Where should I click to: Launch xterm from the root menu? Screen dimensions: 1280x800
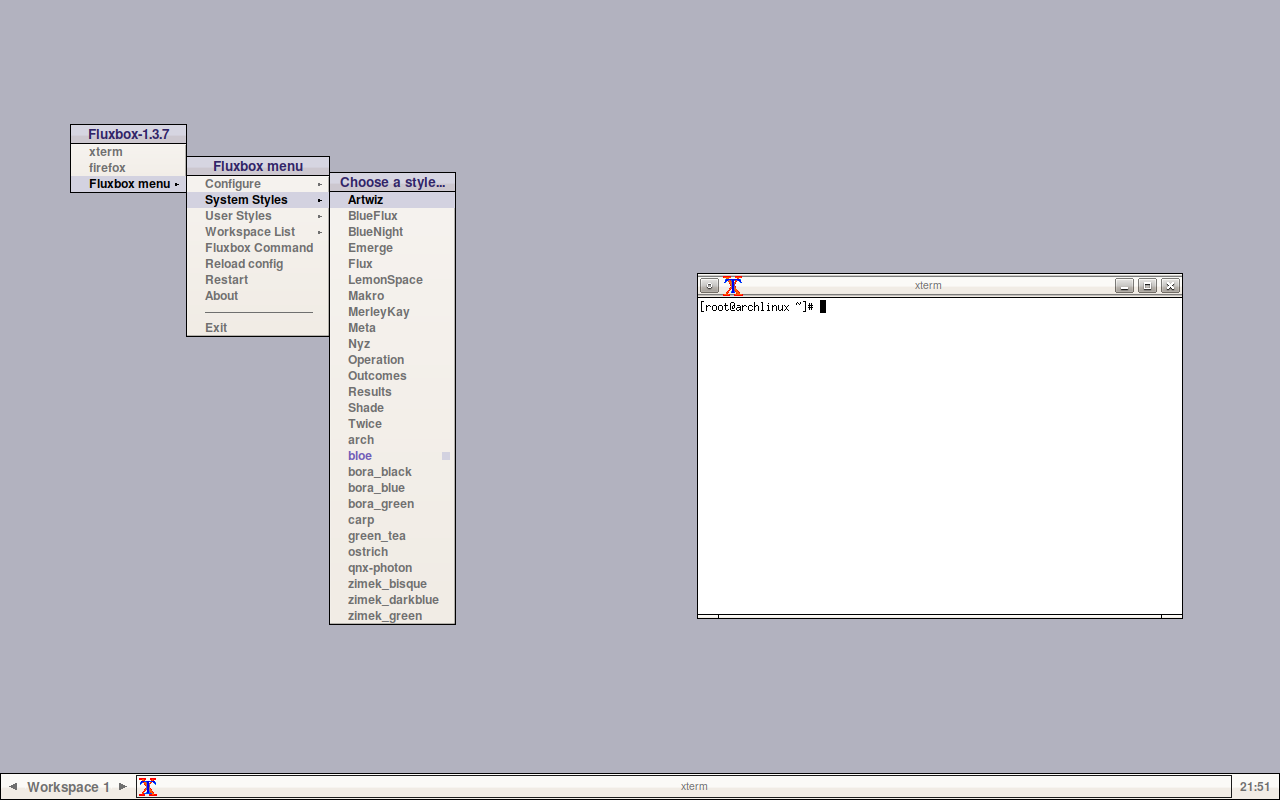[128, 152]
